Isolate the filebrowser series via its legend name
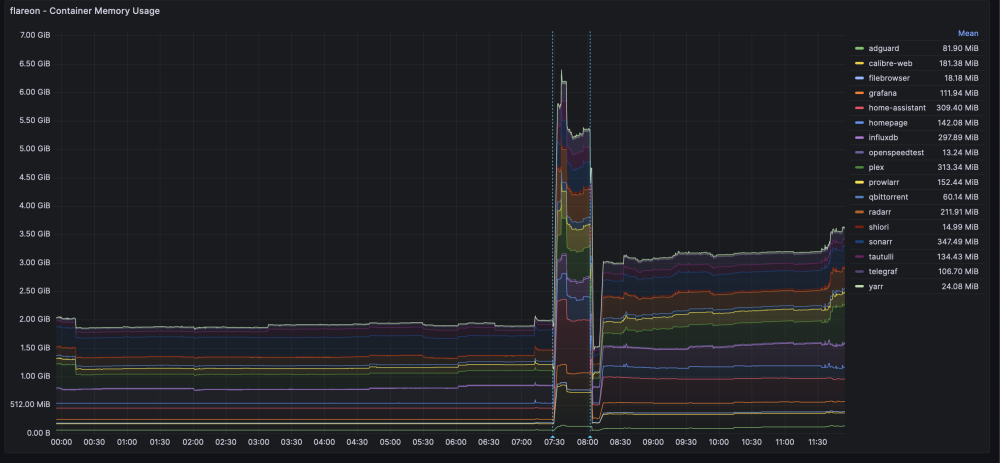The height and width of the screenshot is (463, 1000). [889, 78]
